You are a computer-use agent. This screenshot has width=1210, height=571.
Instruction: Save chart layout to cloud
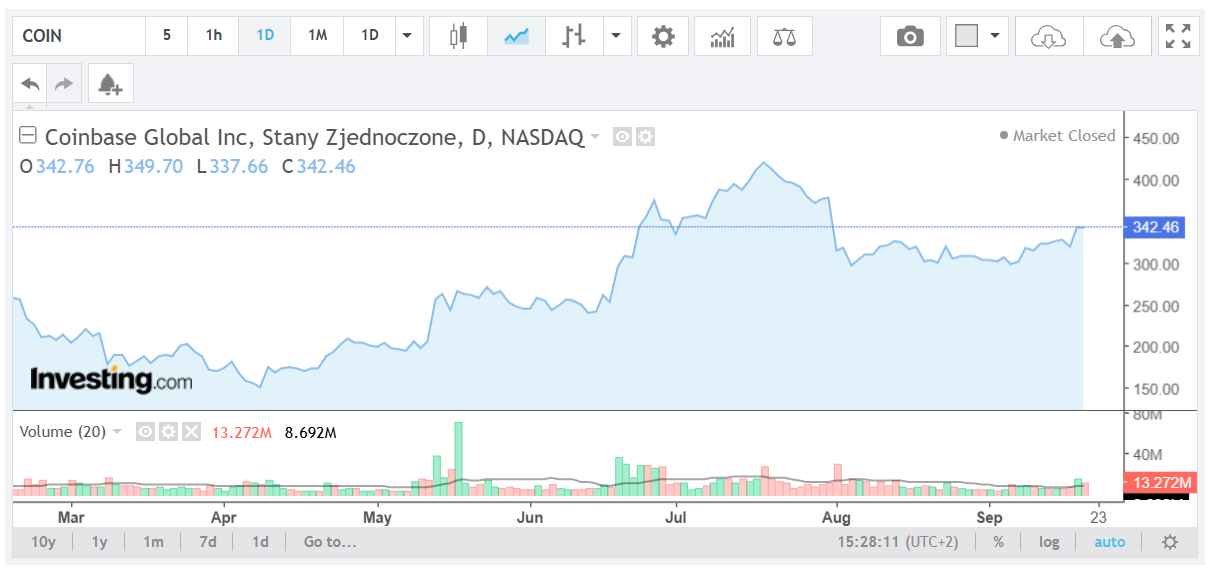(x=1117, y=36)
